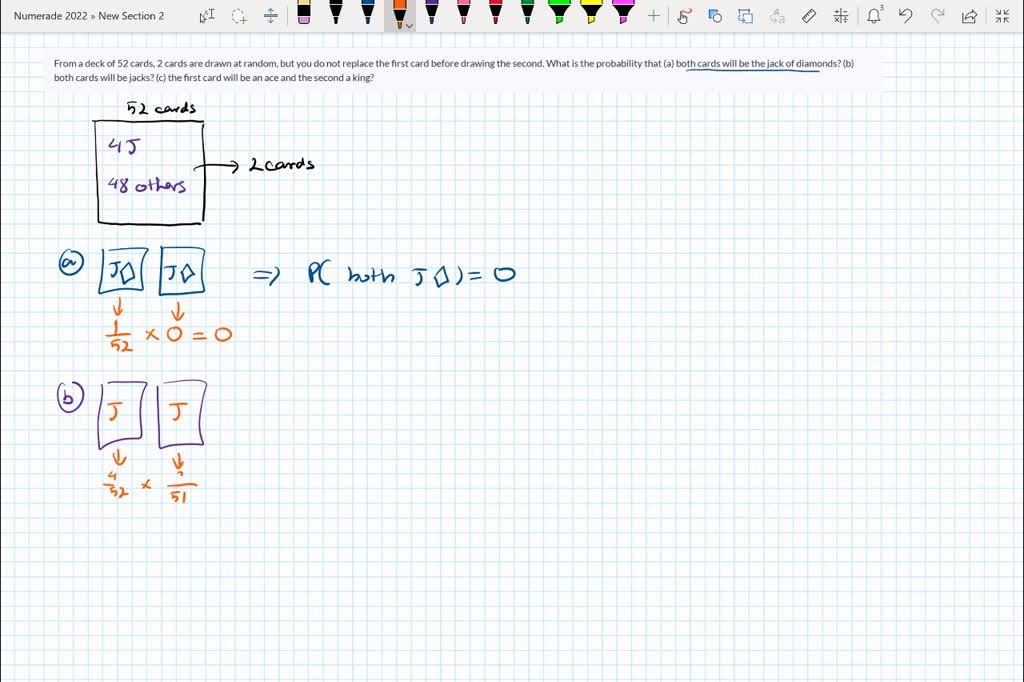This screenshot has width=1024, height=682.
Task: Select the Lasso Select tool
Action: point(239,16)
